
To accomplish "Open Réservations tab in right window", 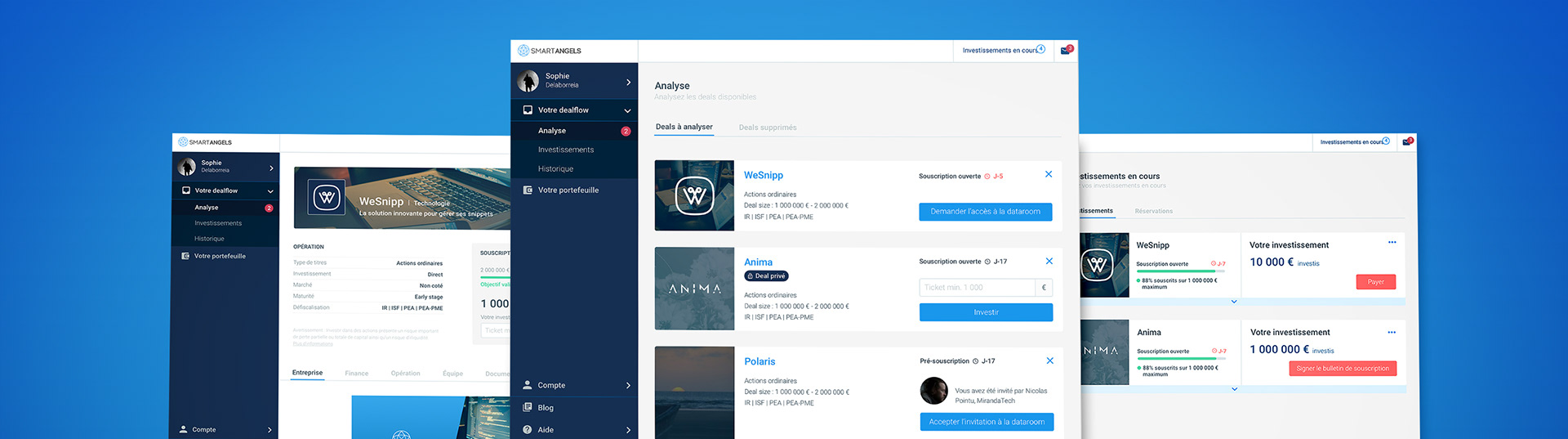I will [1154, 211].
